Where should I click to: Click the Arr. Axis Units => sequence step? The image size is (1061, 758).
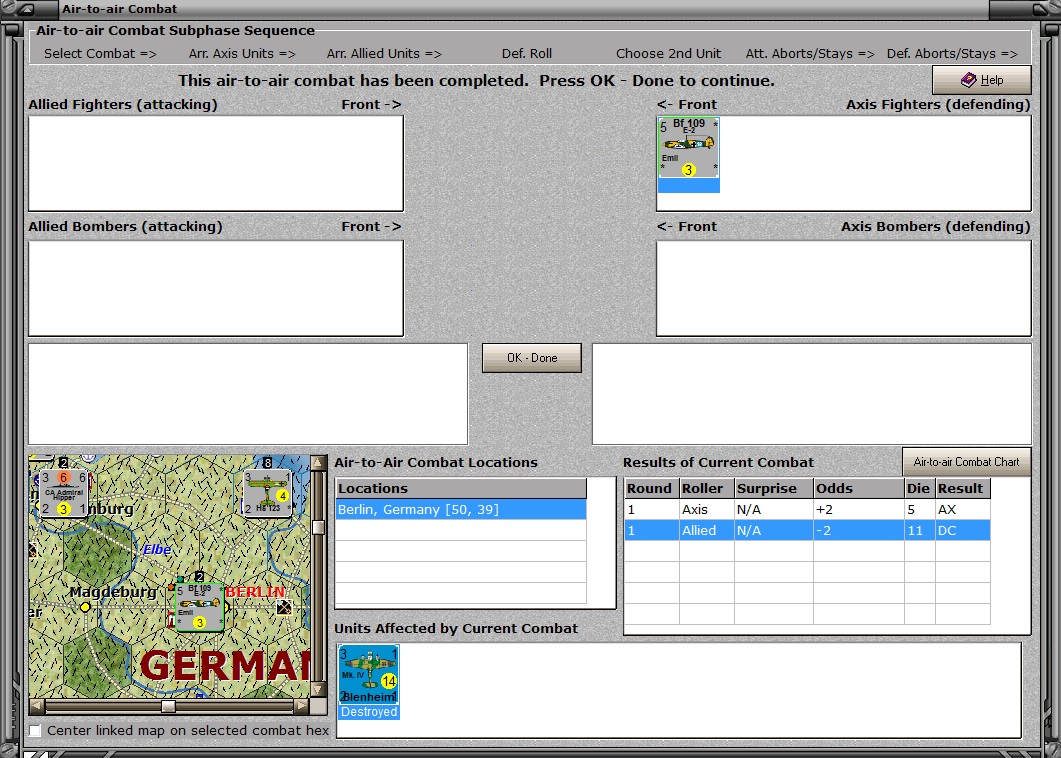click(x=242, y=53)
